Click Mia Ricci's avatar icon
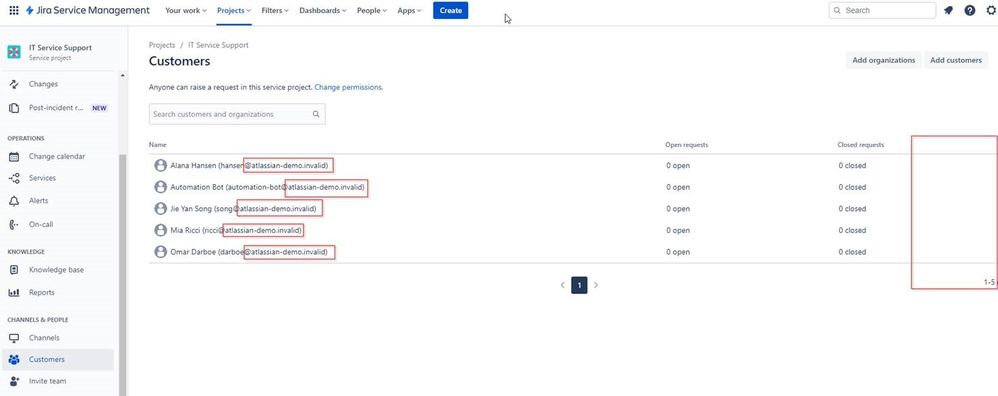Image resolution: width=998 pixels, height=396 pixels. click(x=160, y=230)
